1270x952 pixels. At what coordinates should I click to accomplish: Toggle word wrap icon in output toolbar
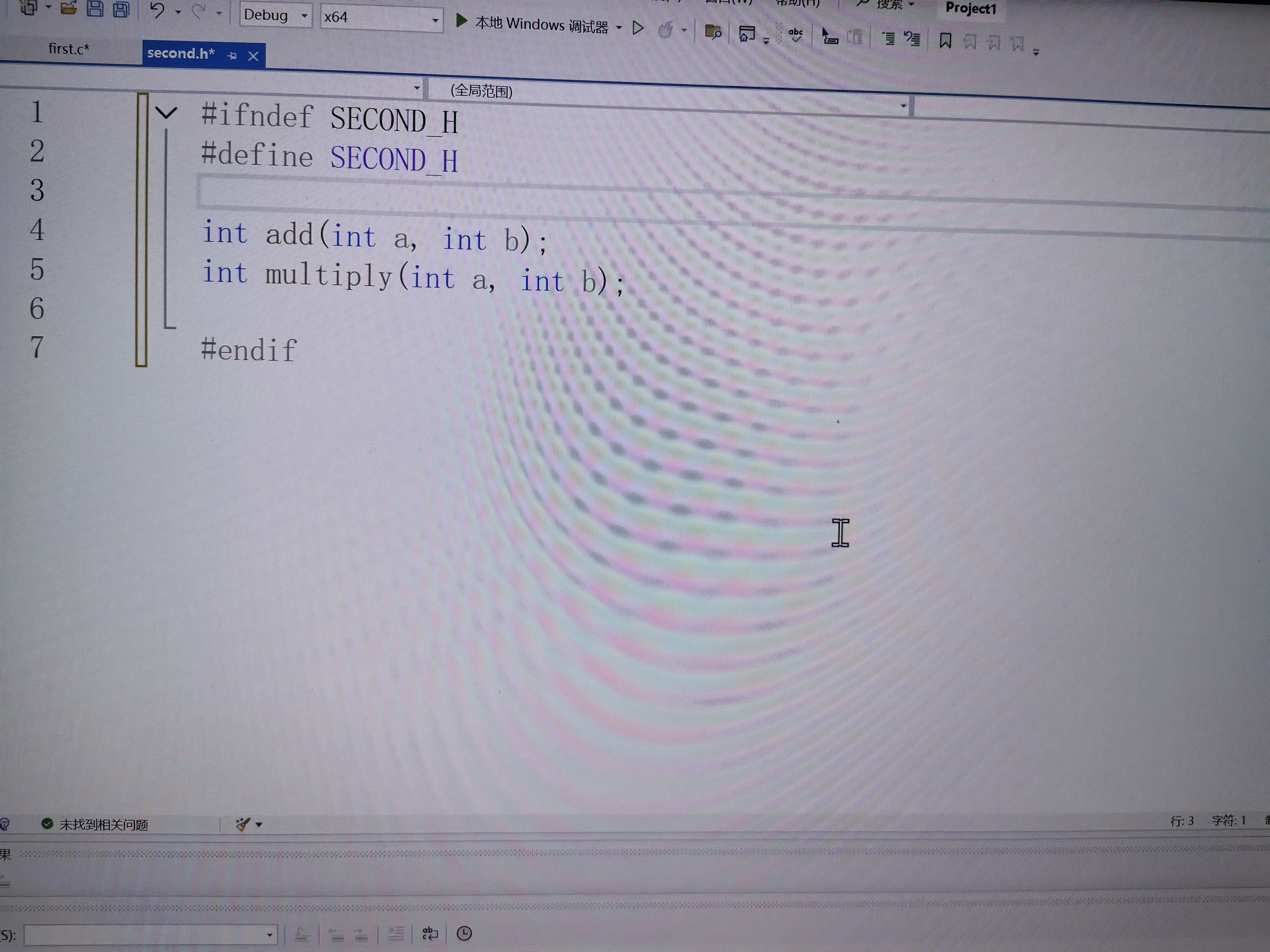pos(430,934)
